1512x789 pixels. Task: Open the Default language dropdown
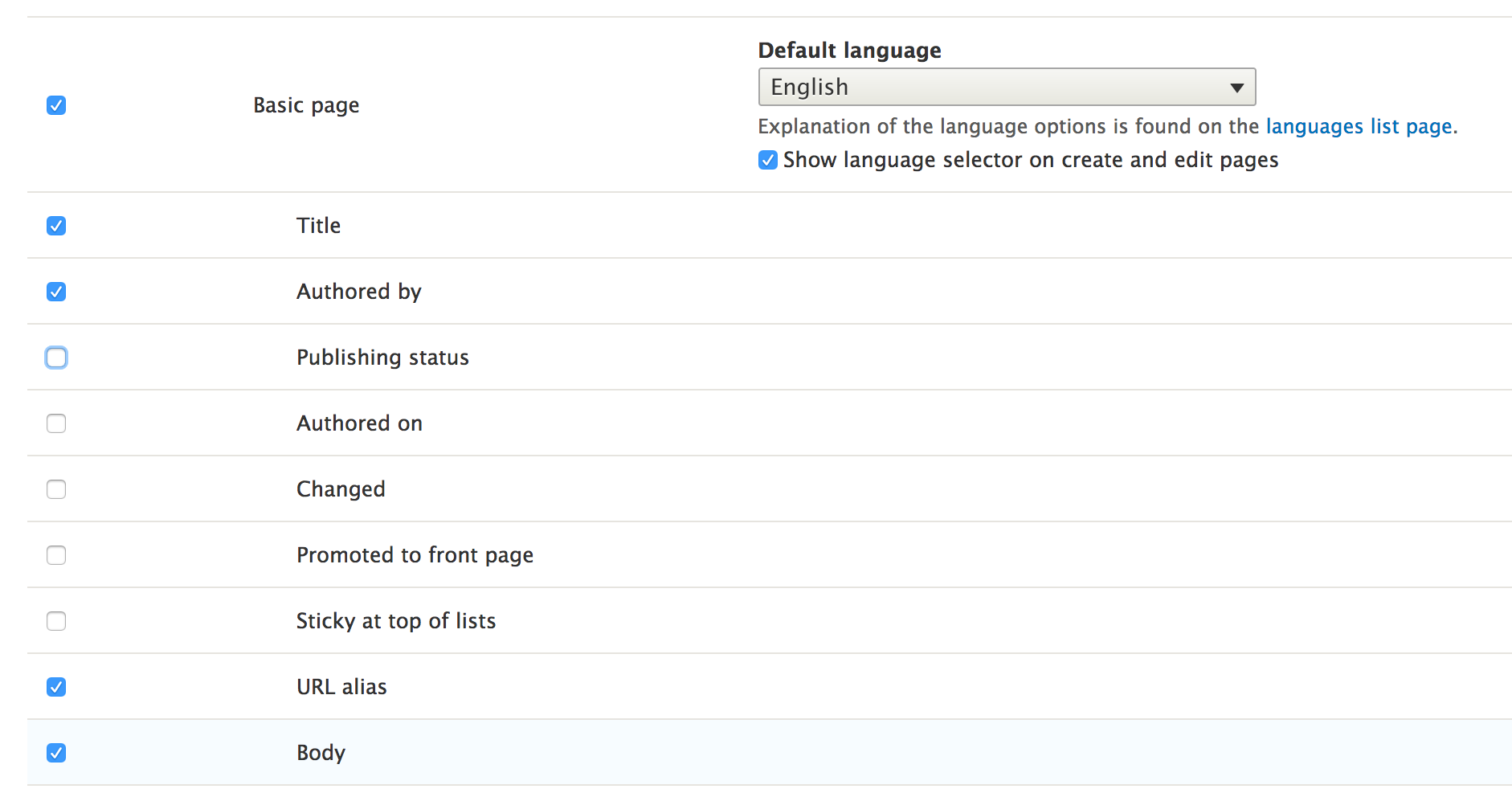coord(1006,87)
